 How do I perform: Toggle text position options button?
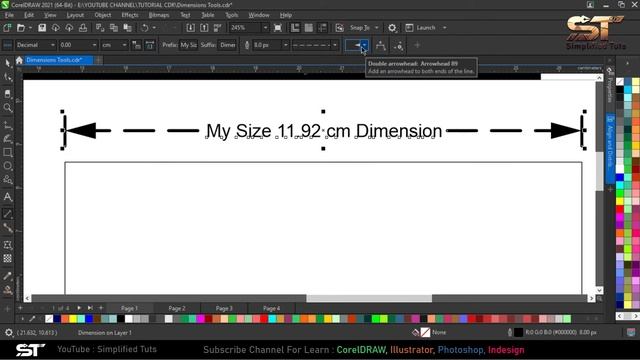380,45
